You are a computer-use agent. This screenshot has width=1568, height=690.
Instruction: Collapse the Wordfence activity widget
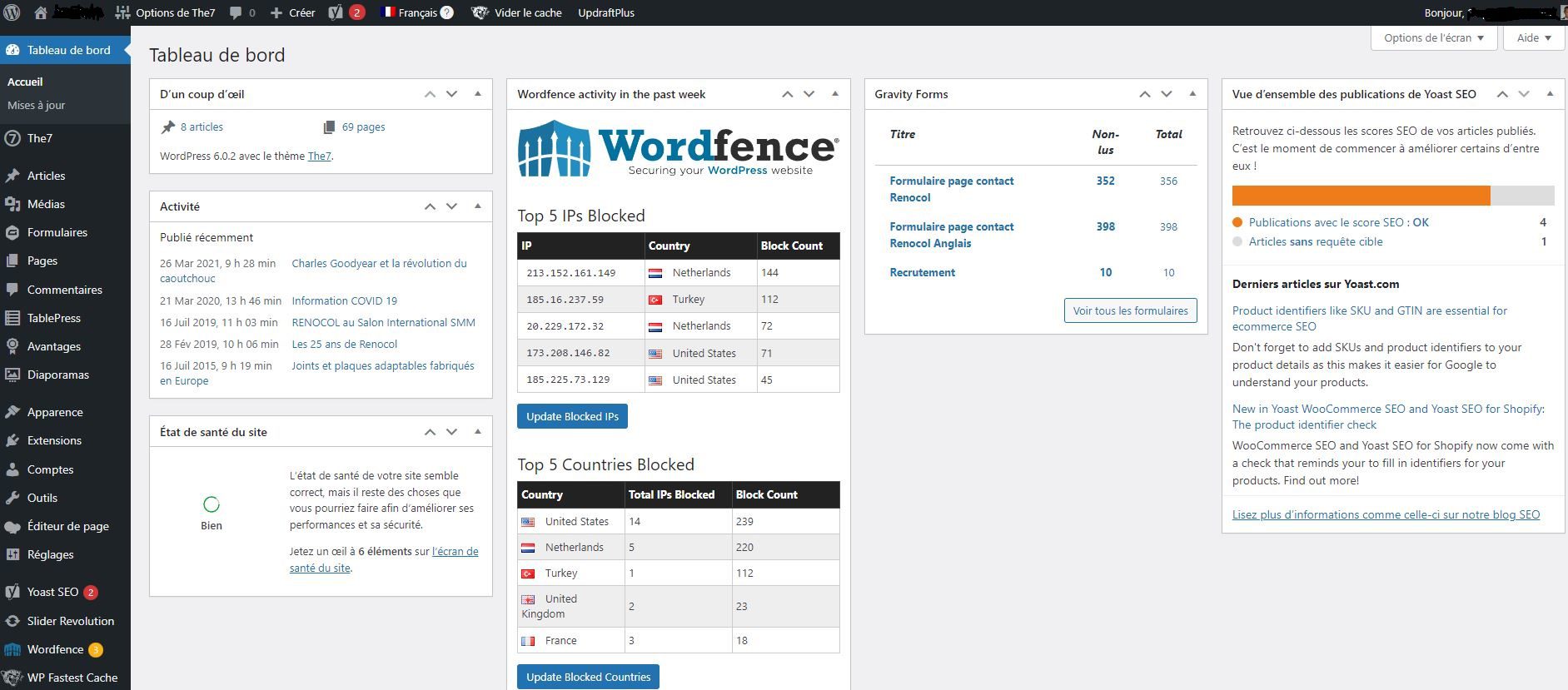click(x=834, y=94)
